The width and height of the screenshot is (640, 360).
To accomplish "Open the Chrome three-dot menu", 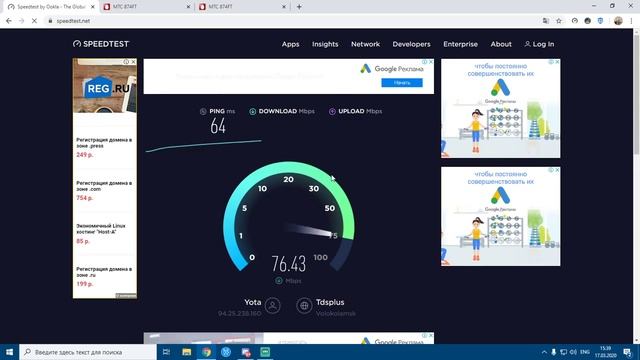I will pos(632,21).
